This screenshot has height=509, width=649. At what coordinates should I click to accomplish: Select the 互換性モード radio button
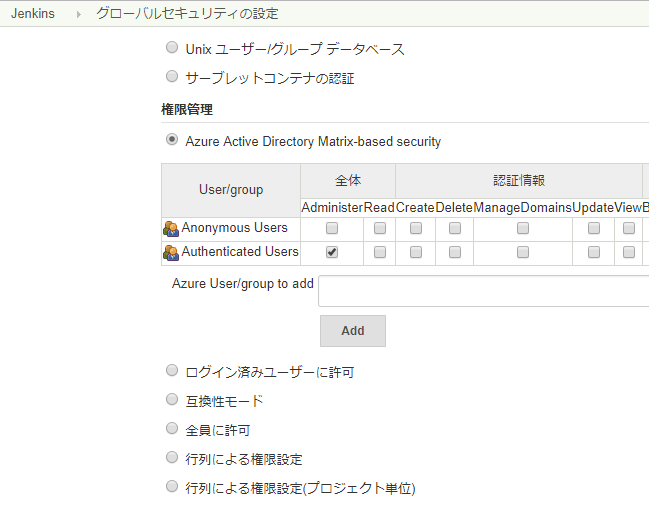172,399
